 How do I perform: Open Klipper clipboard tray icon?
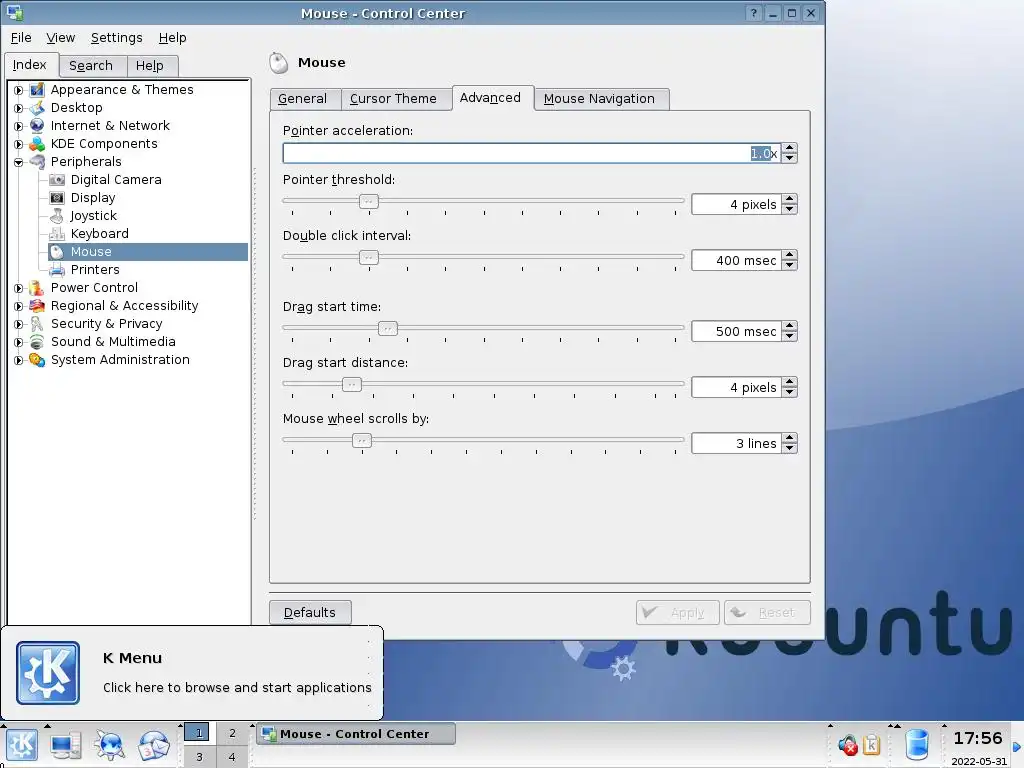[872, 744]
